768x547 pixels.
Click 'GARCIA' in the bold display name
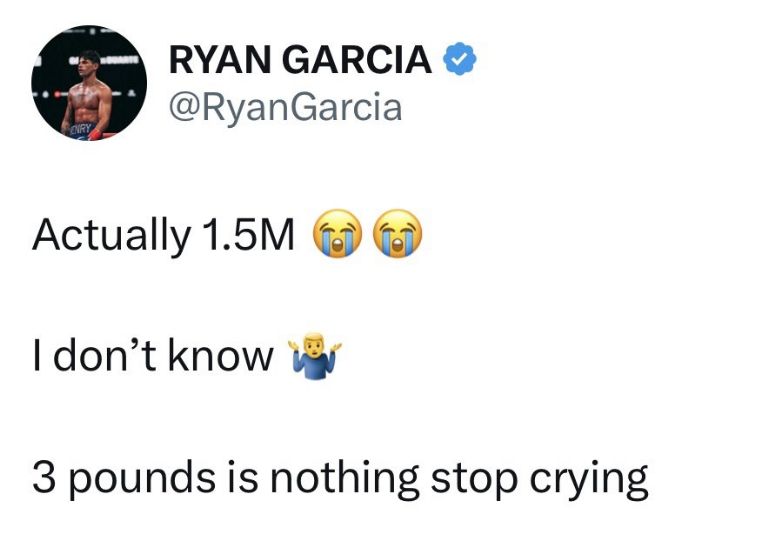coord(357,60)
